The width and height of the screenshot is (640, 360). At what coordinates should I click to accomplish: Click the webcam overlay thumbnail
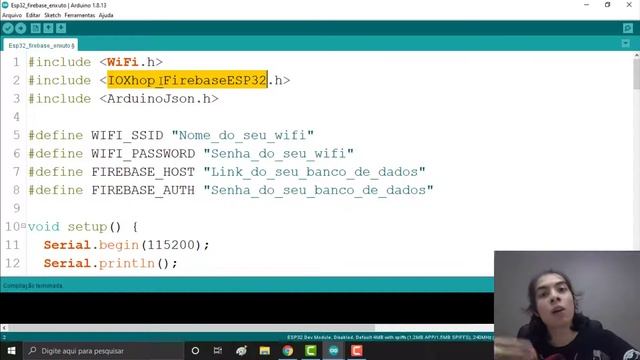pos(567,305)
